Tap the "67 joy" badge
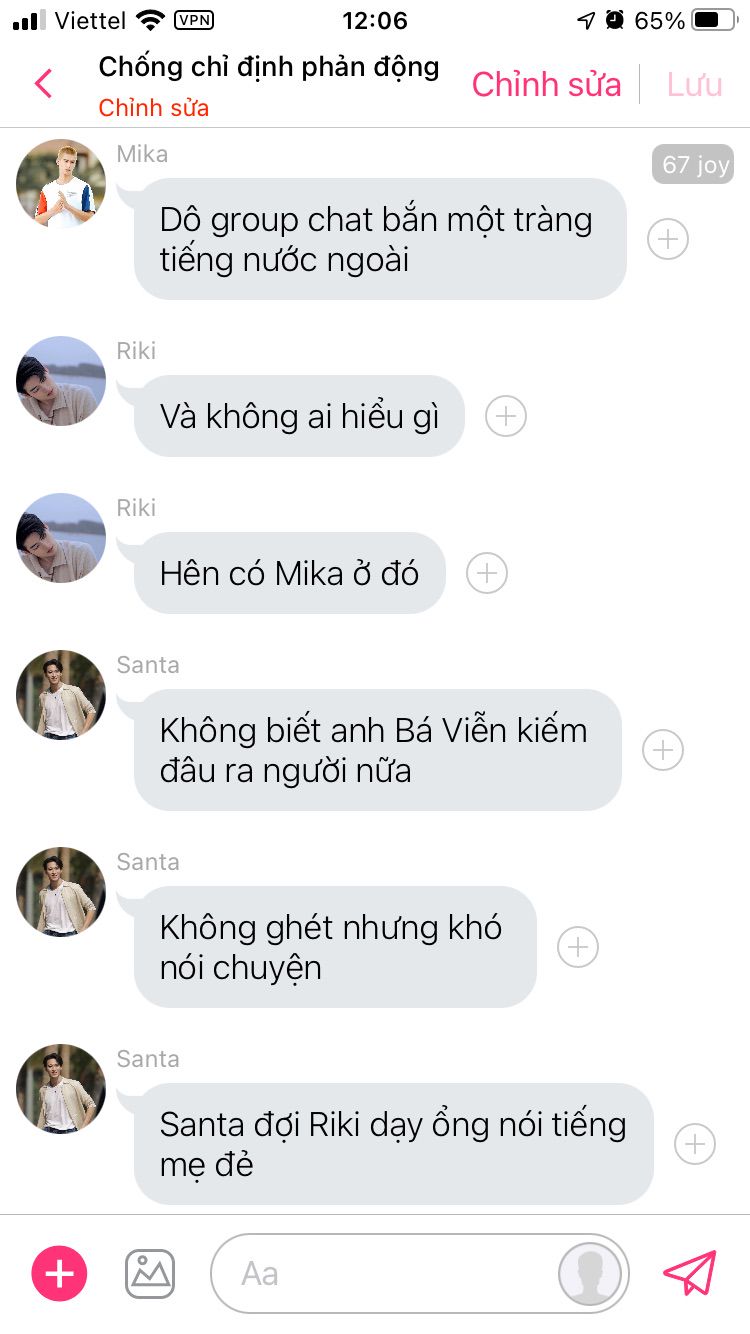Screen dimensions: 750x1334 (x=692, y=164)
